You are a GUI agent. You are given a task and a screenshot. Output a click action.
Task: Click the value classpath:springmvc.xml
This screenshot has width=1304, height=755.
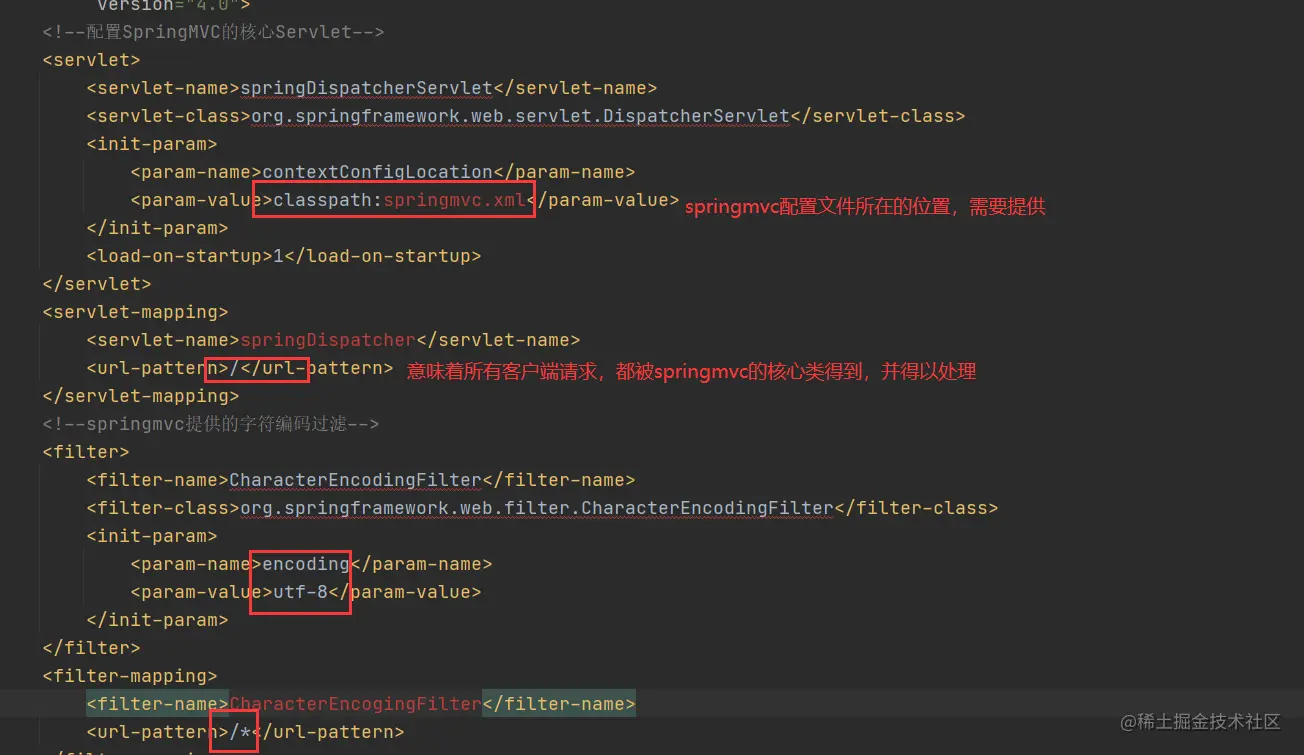tap(399, 200)
